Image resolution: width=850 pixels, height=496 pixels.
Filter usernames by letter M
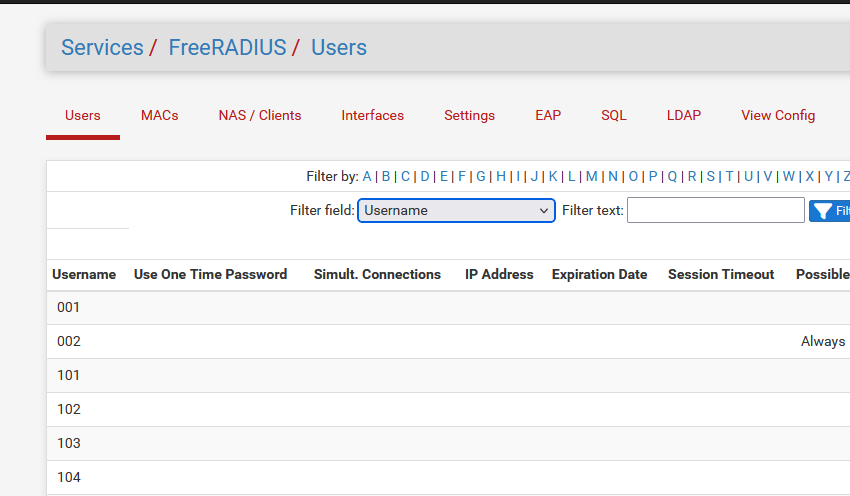pyautogui.click(x=591, y=177)
